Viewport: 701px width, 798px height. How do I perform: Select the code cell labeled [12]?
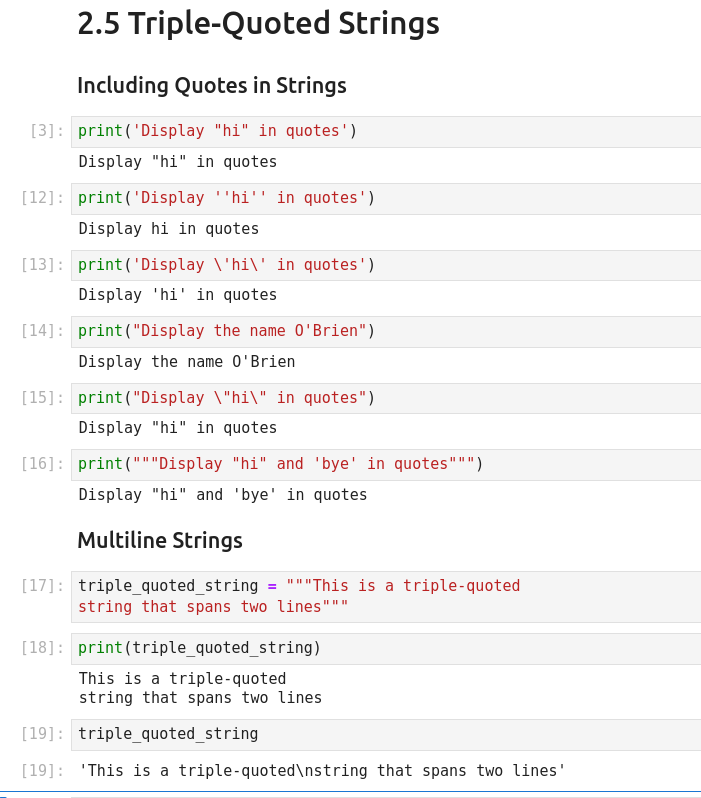(x=385, y=198)
